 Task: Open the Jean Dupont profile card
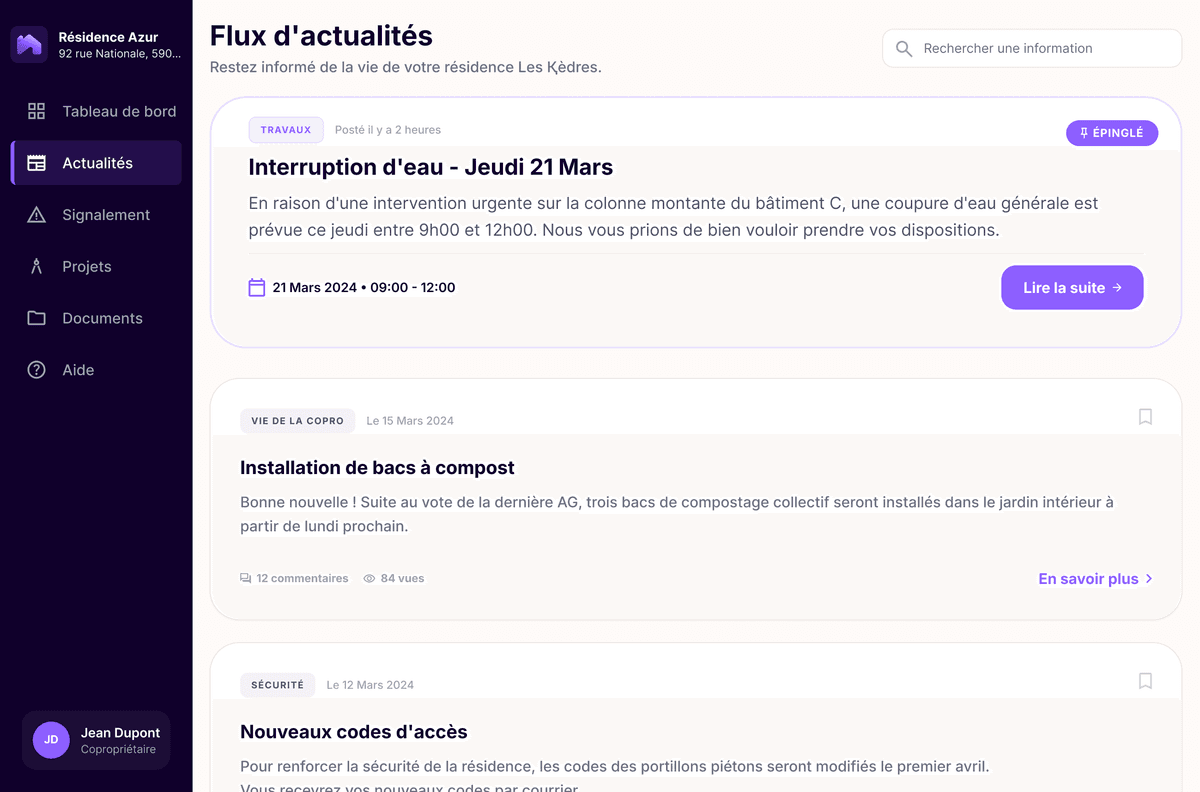click(96, 740)
